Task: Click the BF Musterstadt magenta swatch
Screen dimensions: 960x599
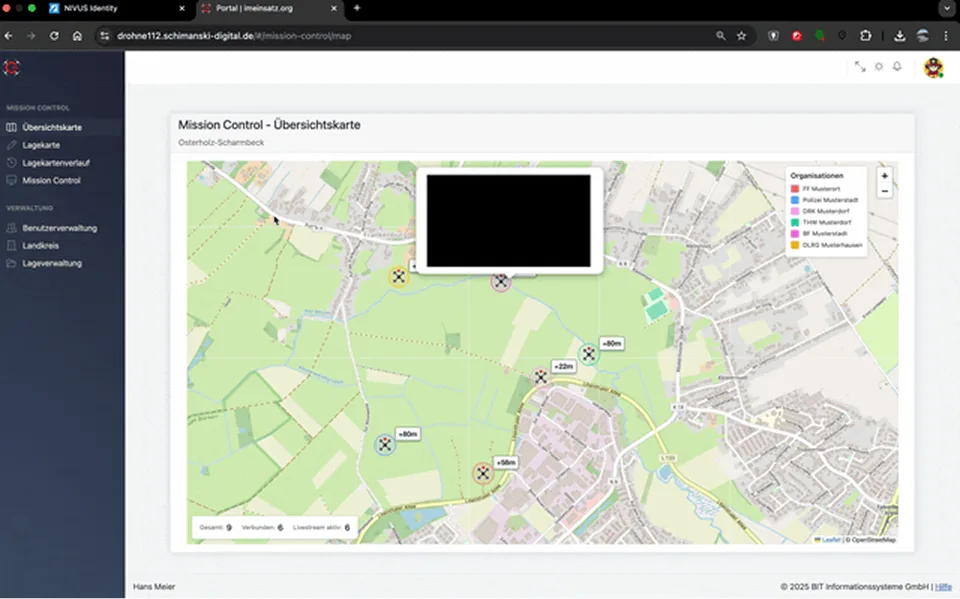Action: 795,233
